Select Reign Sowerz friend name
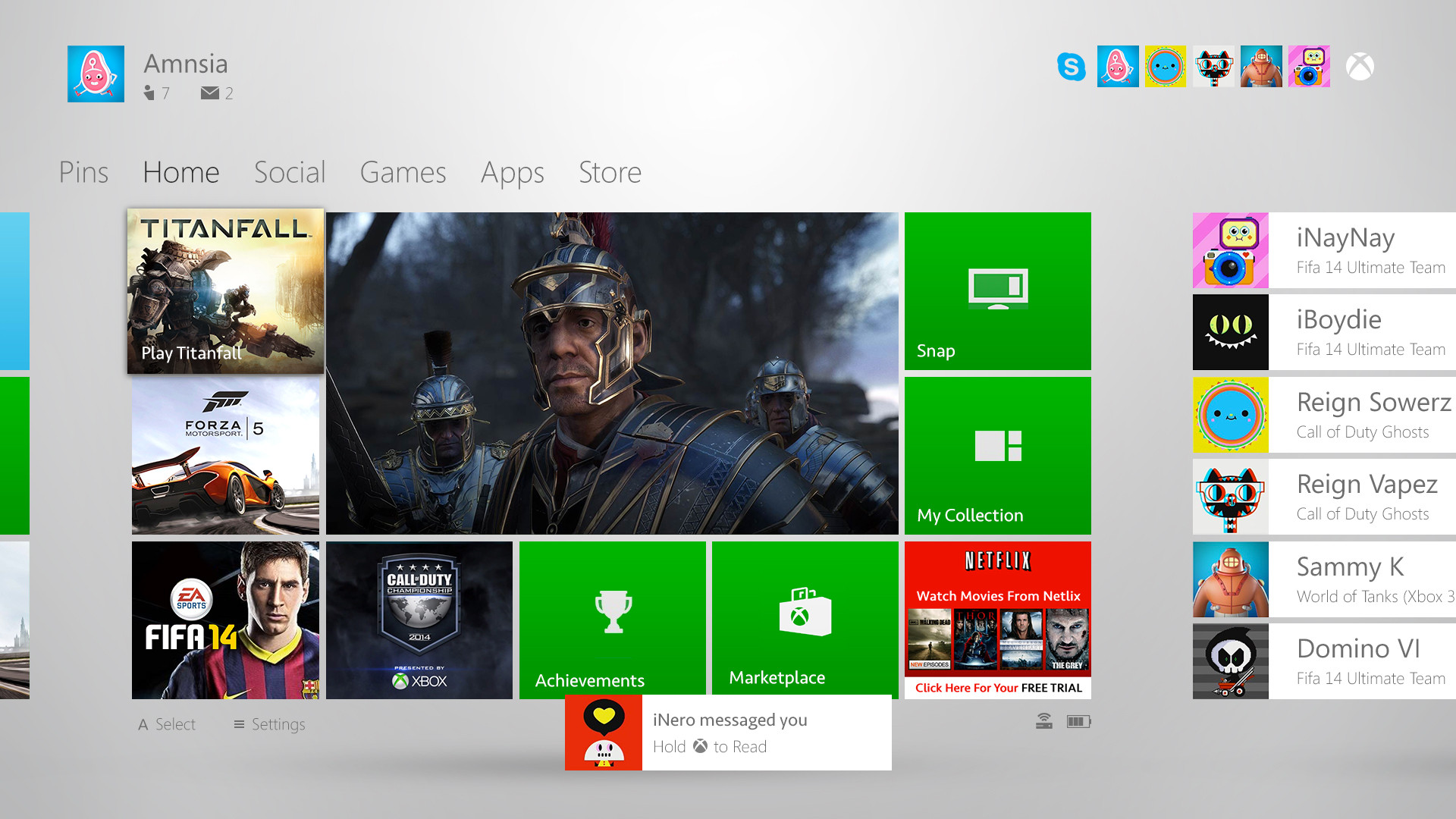1456x819 pixels. [x=1373, y=402]
